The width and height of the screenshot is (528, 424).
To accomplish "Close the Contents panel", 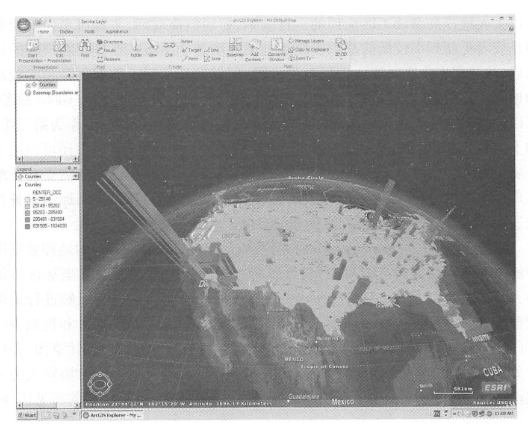I will click(75, 76).
